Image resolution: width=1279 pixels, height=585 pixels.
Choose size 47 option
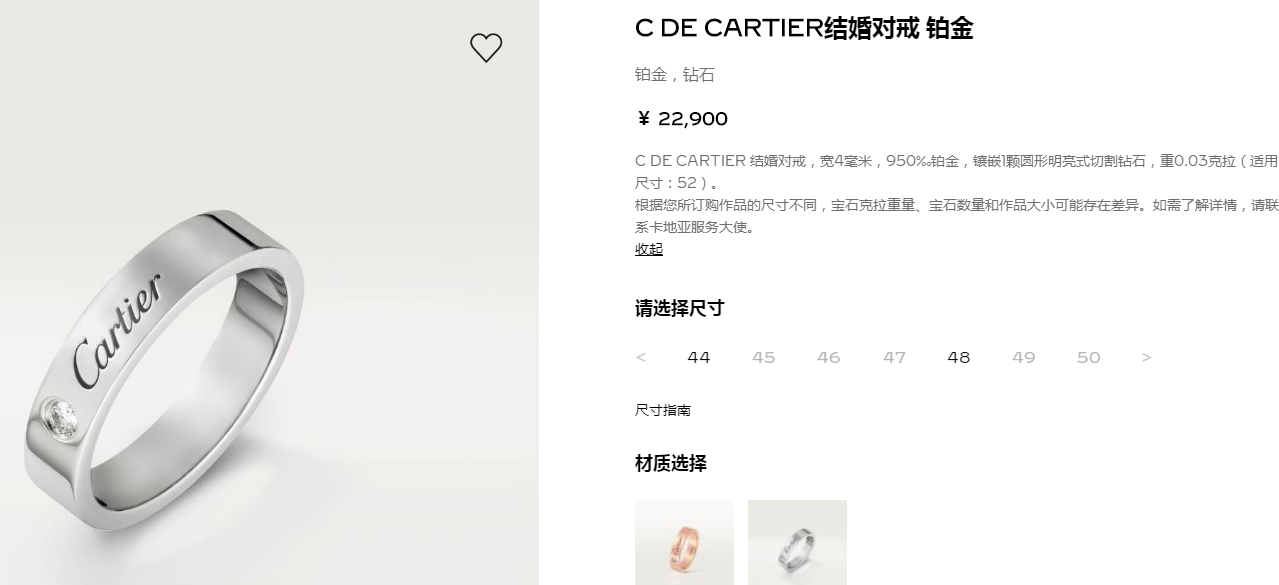coord(894,358)
